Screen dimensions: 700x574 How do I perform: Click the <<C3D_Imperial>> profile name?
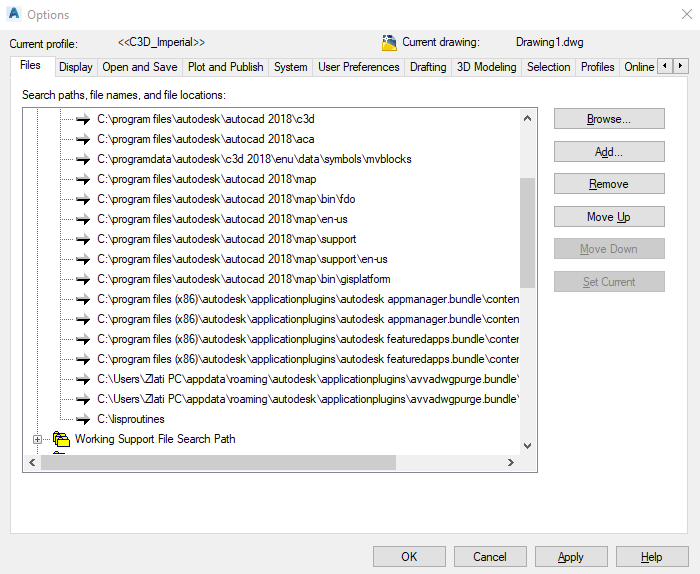coord(162,42)
